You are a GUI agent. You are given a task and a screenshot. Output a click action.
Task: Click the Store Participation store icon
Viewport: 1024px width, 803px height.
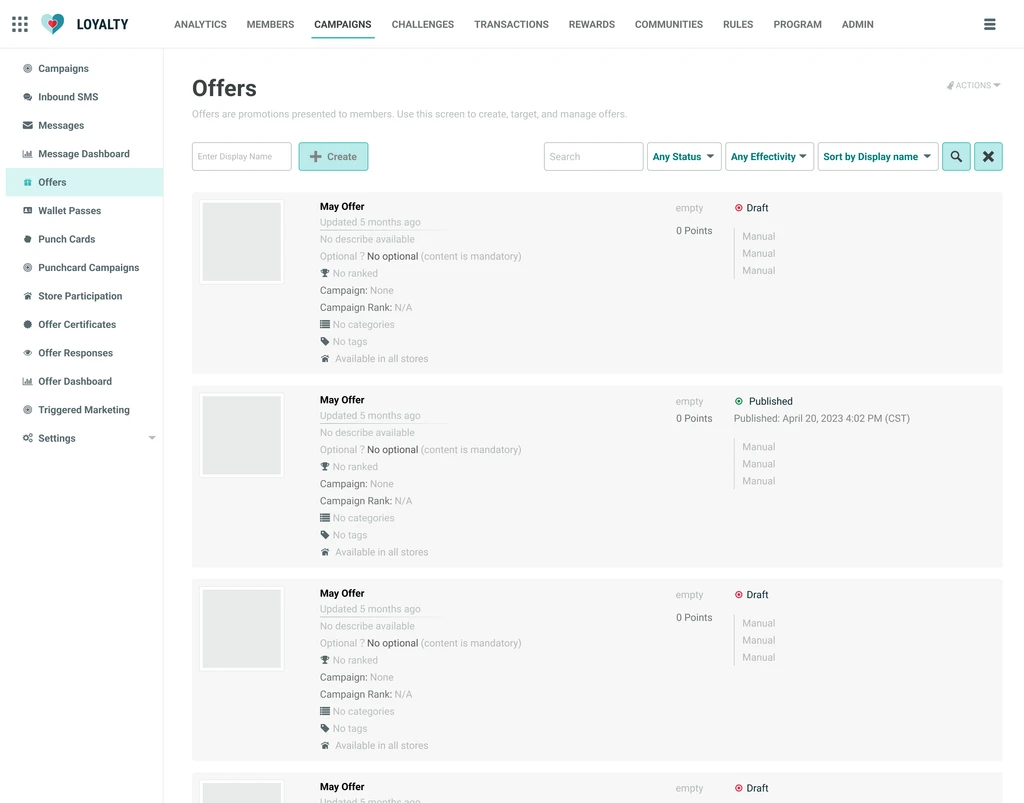coord(27,296)
